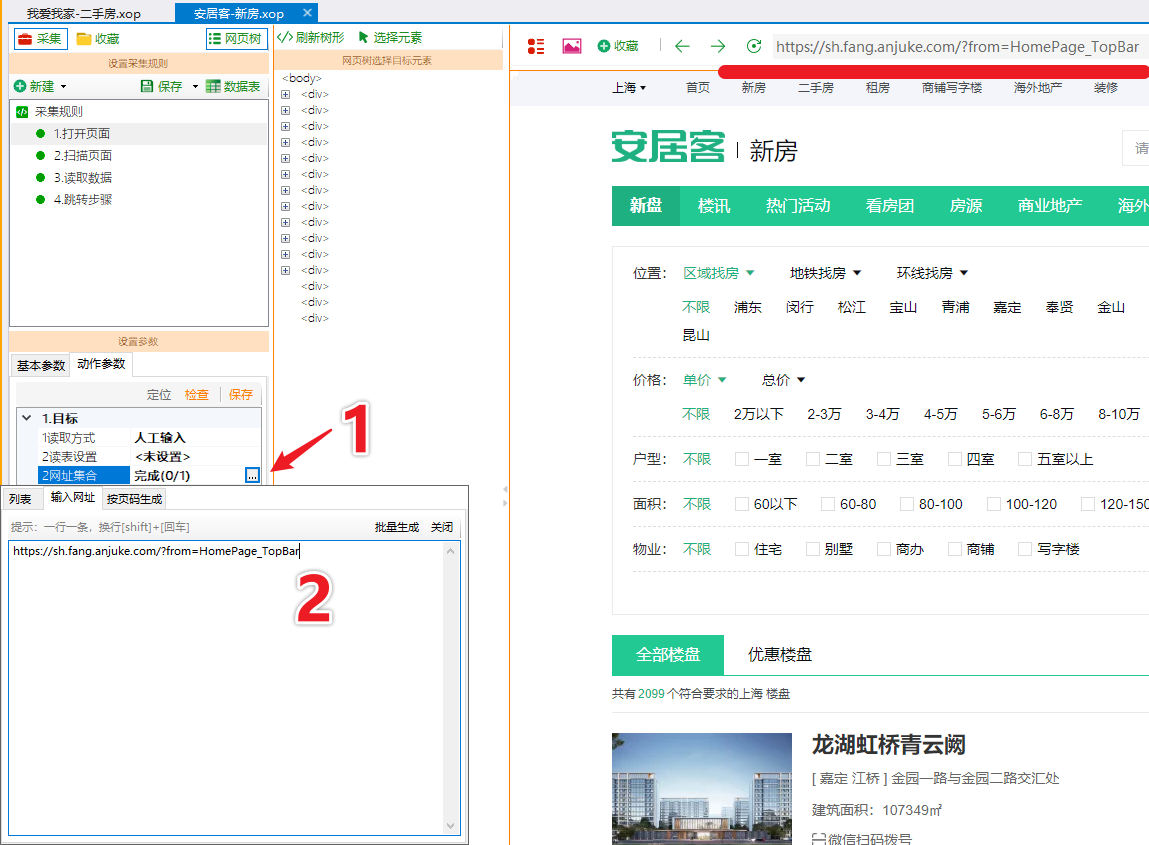Switch to 我爱我家-二手房.xop tab
Image resolution: width=1149 pixels, height=845 pixels.
pos(84,14)
